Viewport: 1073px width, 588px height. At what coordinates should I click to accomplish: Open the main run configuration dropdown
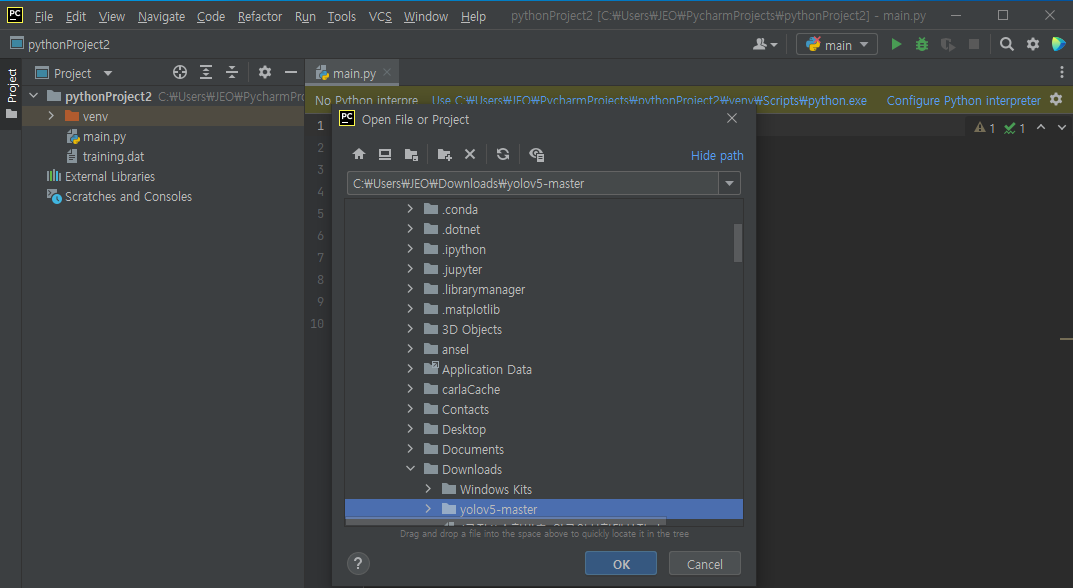click(837, 44)
